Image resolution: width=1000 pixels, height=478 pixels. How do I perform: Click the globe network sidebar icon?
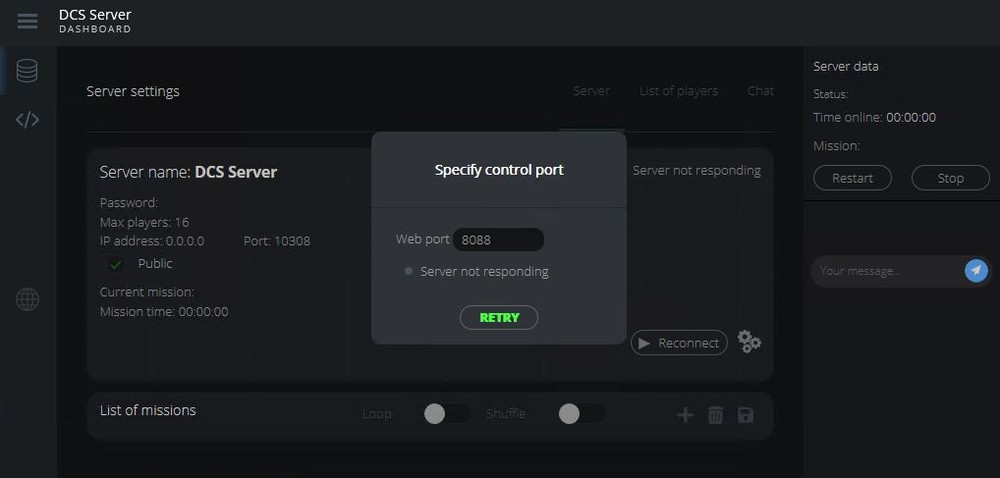(x=27, y=299)
